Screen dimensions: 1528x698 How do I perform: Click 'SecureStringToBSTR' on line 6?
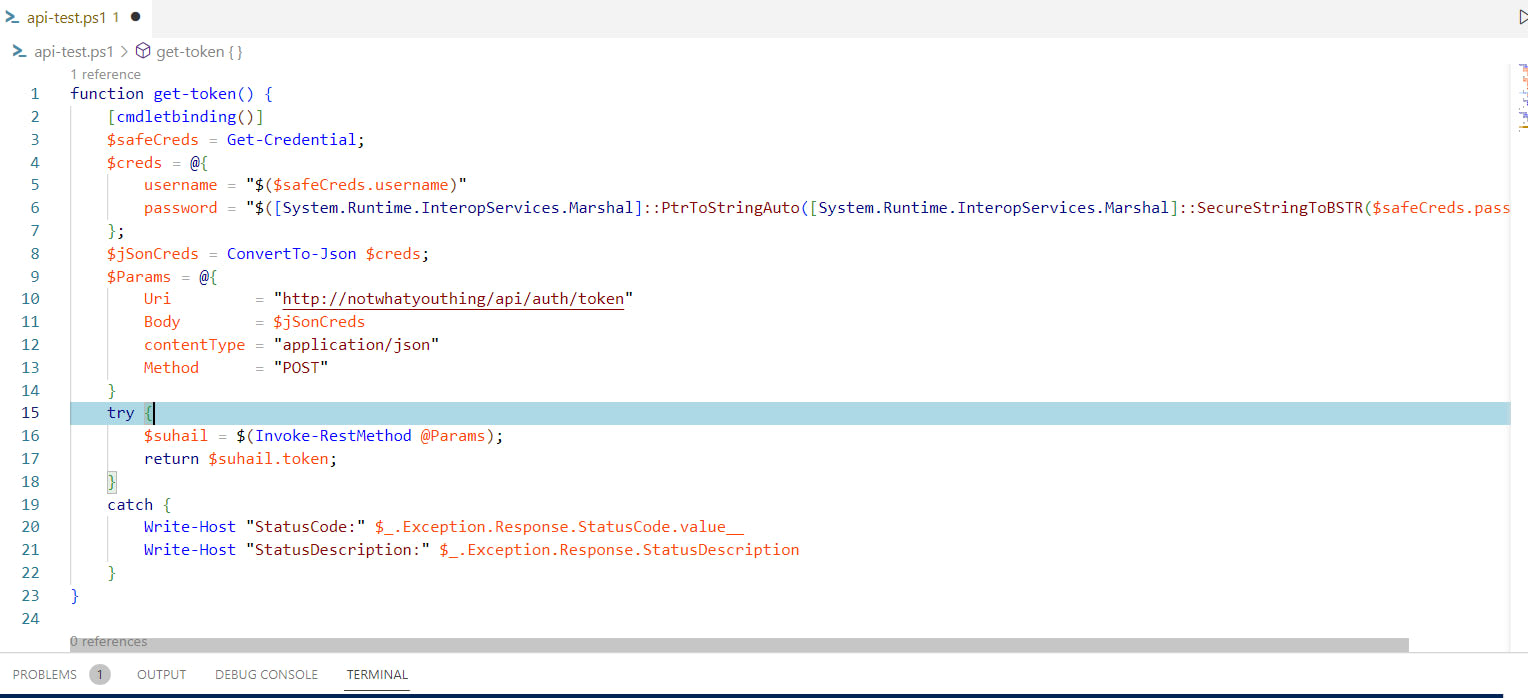coord(1280,208)
